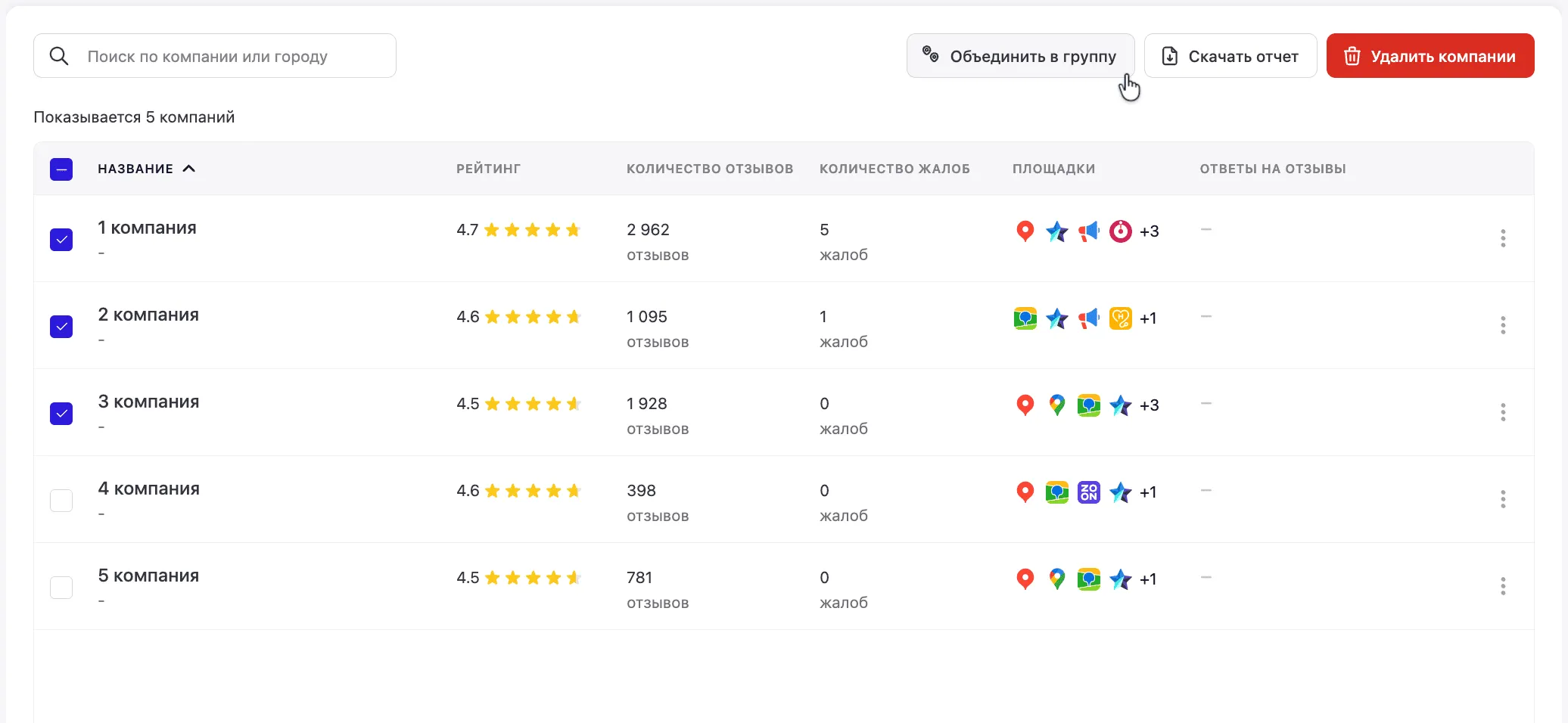Click the search magnifier icon
The width and height of the screenshot is (1568, 723).
[59, 56]
